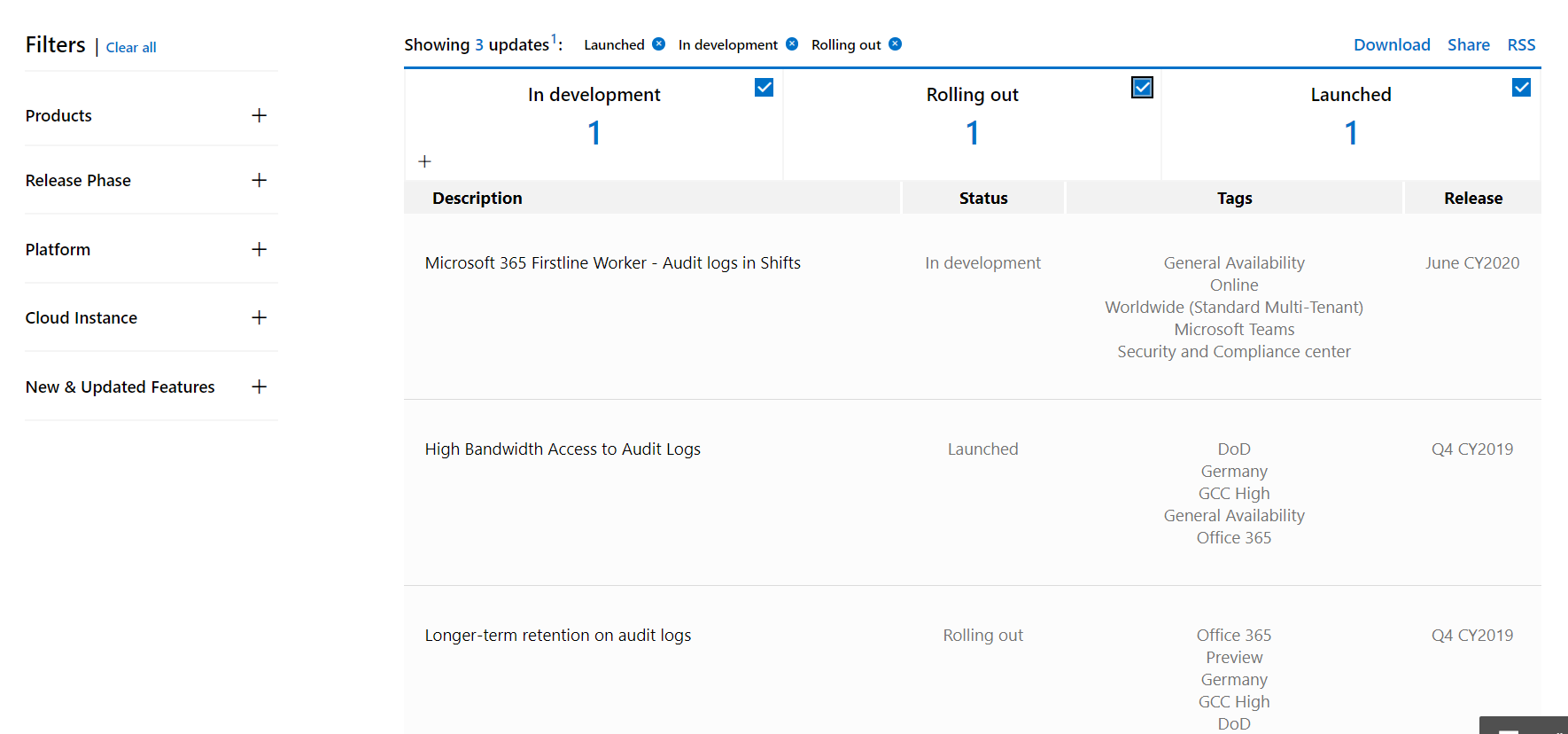Click the Cloud Instance filter label
This screenshot has width=1568, height=734.
click(x=82, y=317)
